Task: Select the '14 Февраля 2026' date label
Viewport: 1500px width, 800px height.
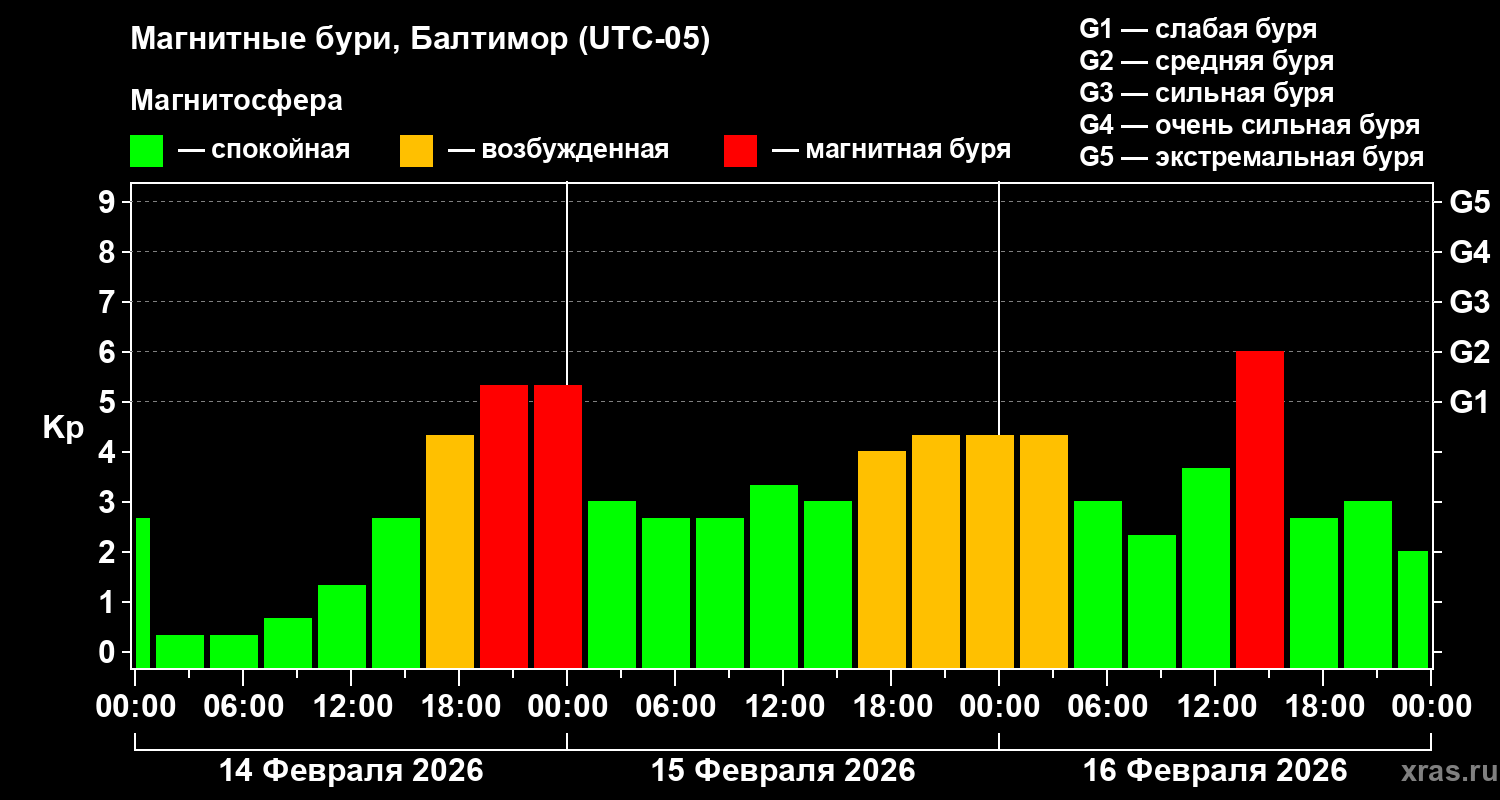Action: pyautogui.click(x=351, y=771)
